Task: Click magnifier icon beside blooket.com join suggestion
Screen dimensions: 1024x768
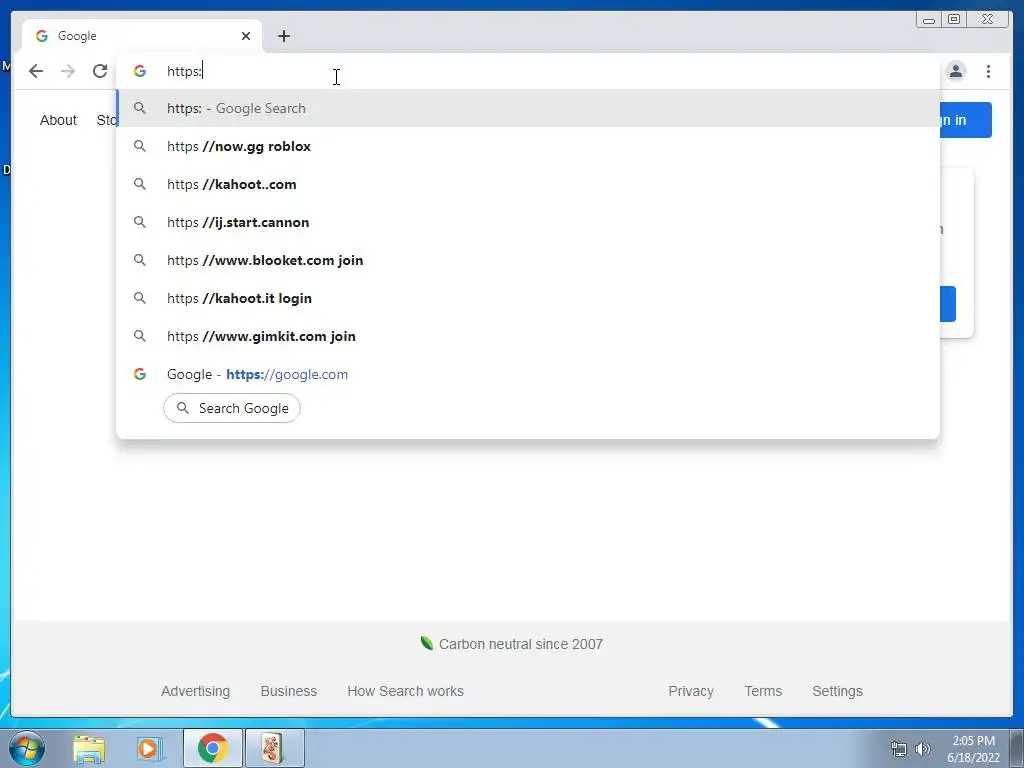Action: point(140,260)
